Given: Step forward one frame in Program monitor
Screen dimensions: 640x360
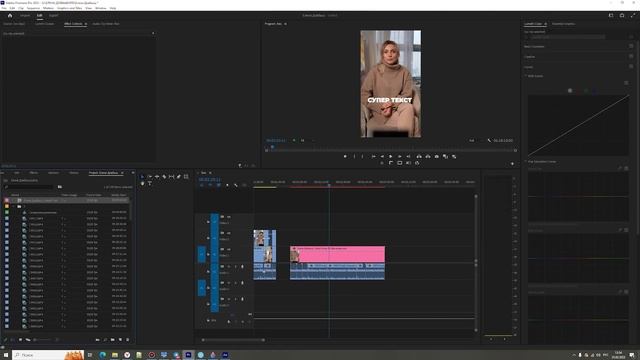Looking at the screenshot, I should coord(400,156).
